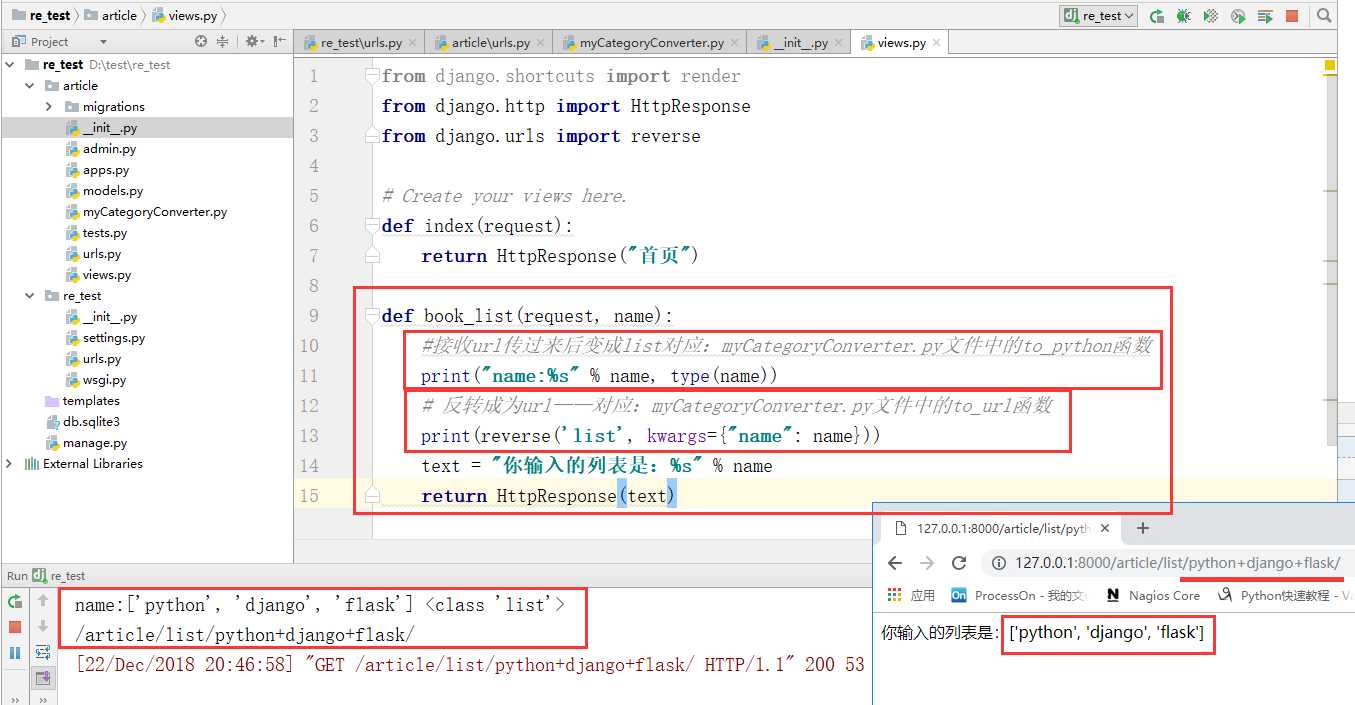The width and height of the screenshot is (1355, 705).
Task: Open Project panel settings gear
Action: tap(254, 42)
